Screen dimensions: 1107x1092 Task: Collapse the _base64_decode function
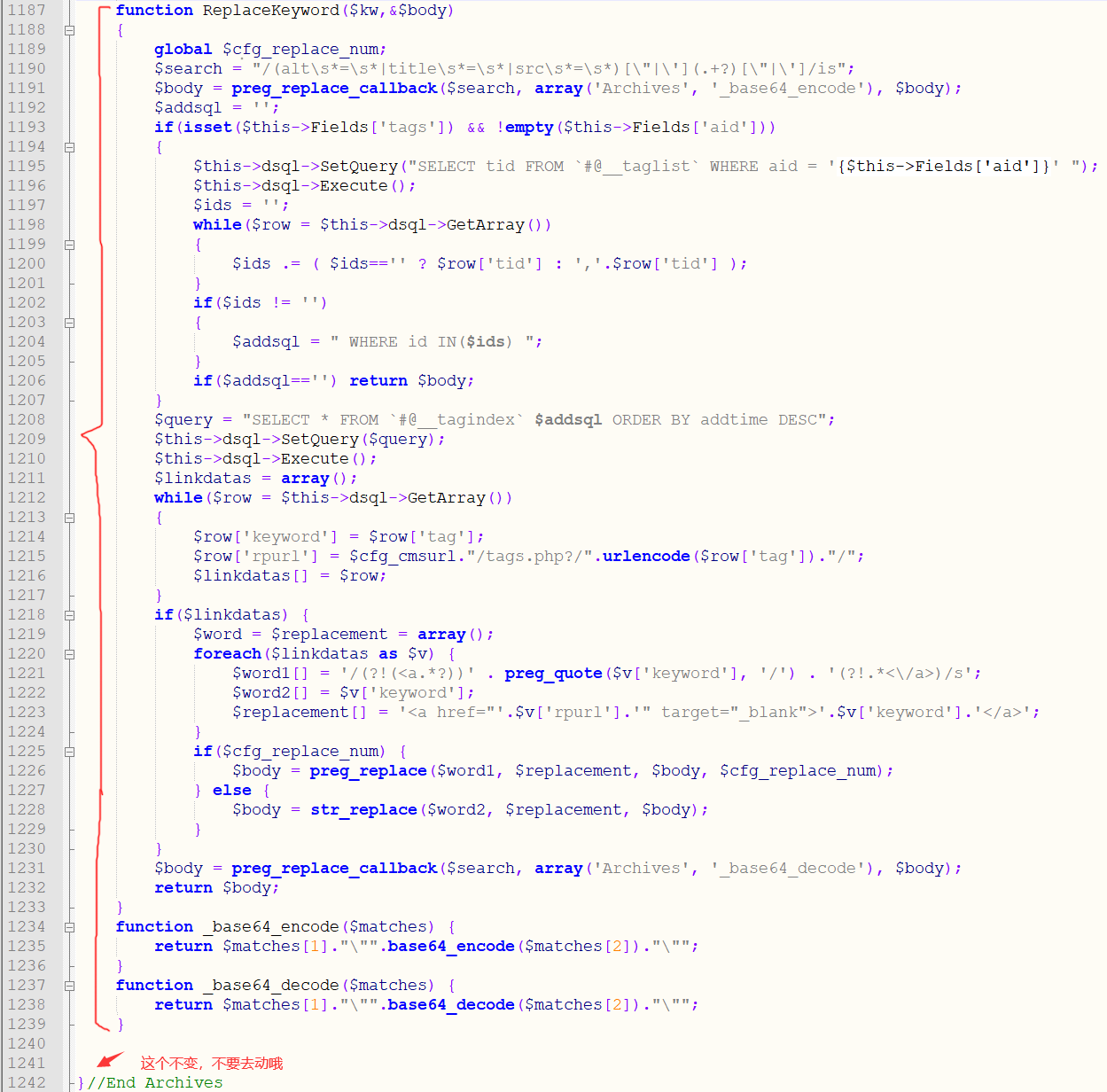[69, 986]
